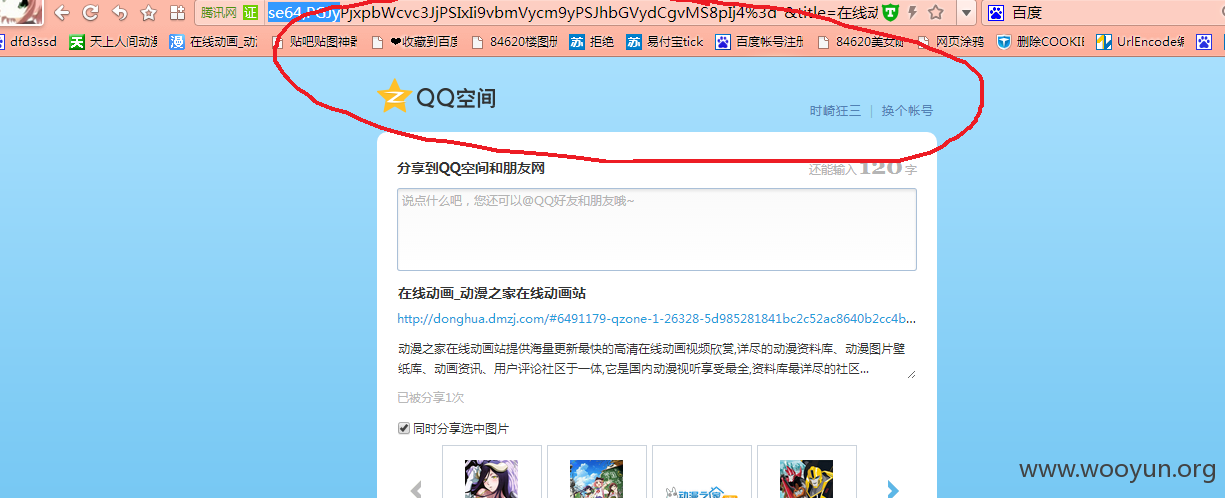The height and width of the screenshot is (498, 1225).
Task: Open the apps grid icon in the toolbar
Action: tap(178, 13)
